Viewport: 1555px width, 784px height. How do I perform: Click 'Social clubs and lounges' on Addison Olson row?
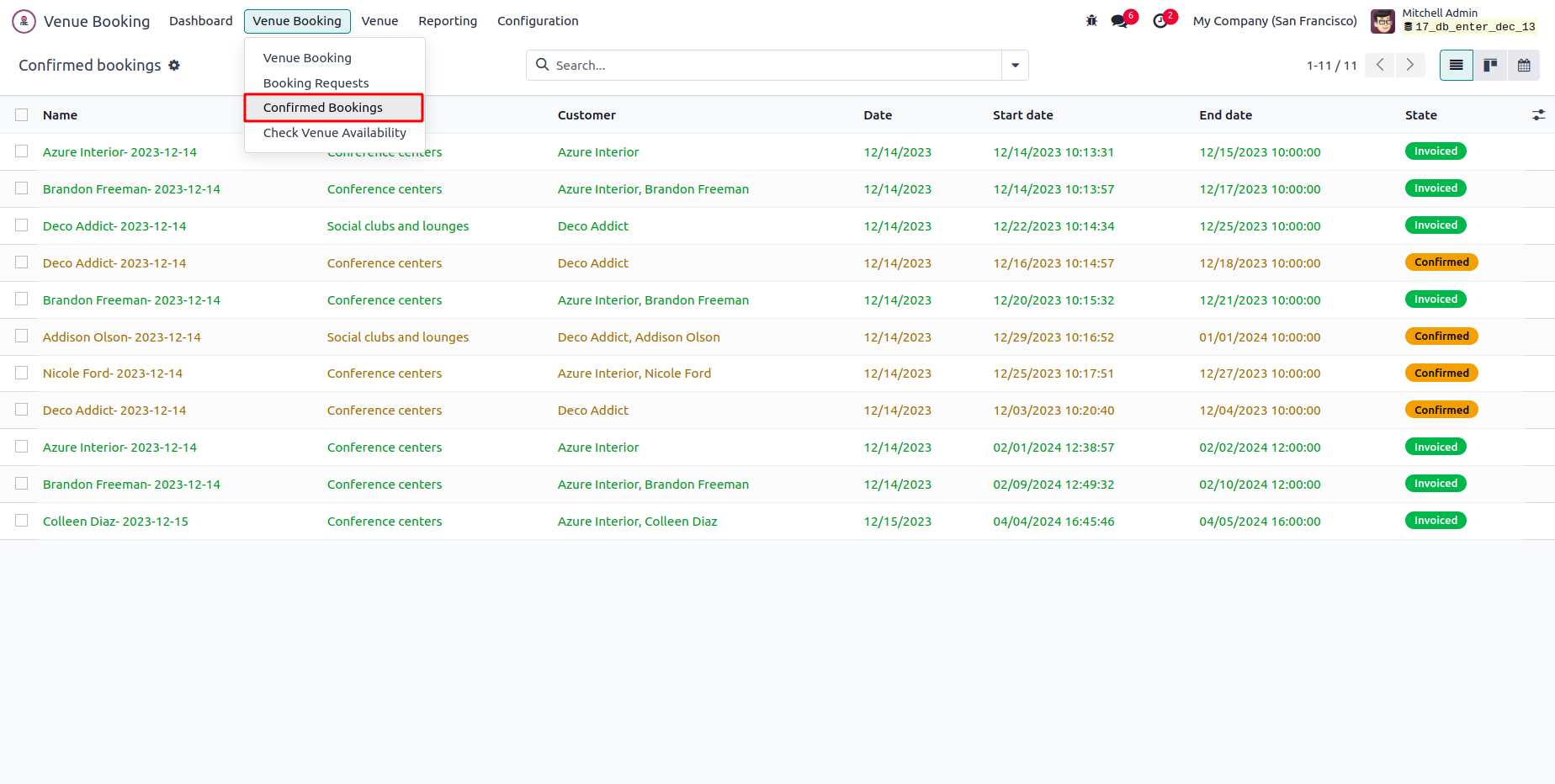398,337
